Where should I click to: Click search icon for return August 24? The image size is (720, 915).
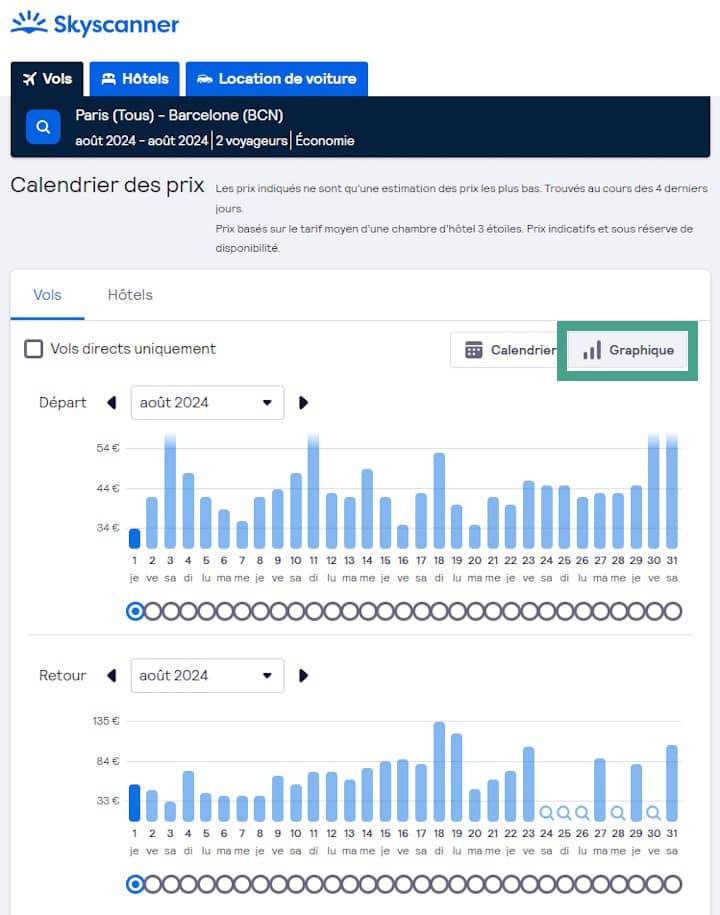pyautogui.click(x=546, y=813)
